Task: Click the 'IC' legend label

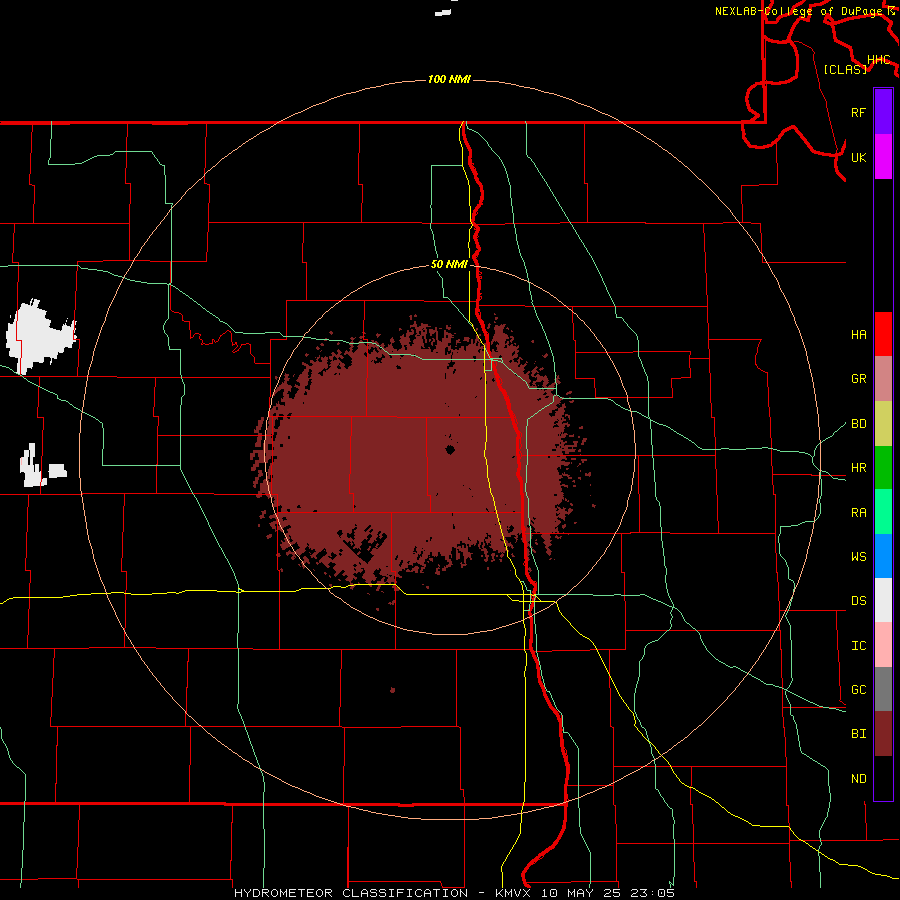Action: [859, 646]
